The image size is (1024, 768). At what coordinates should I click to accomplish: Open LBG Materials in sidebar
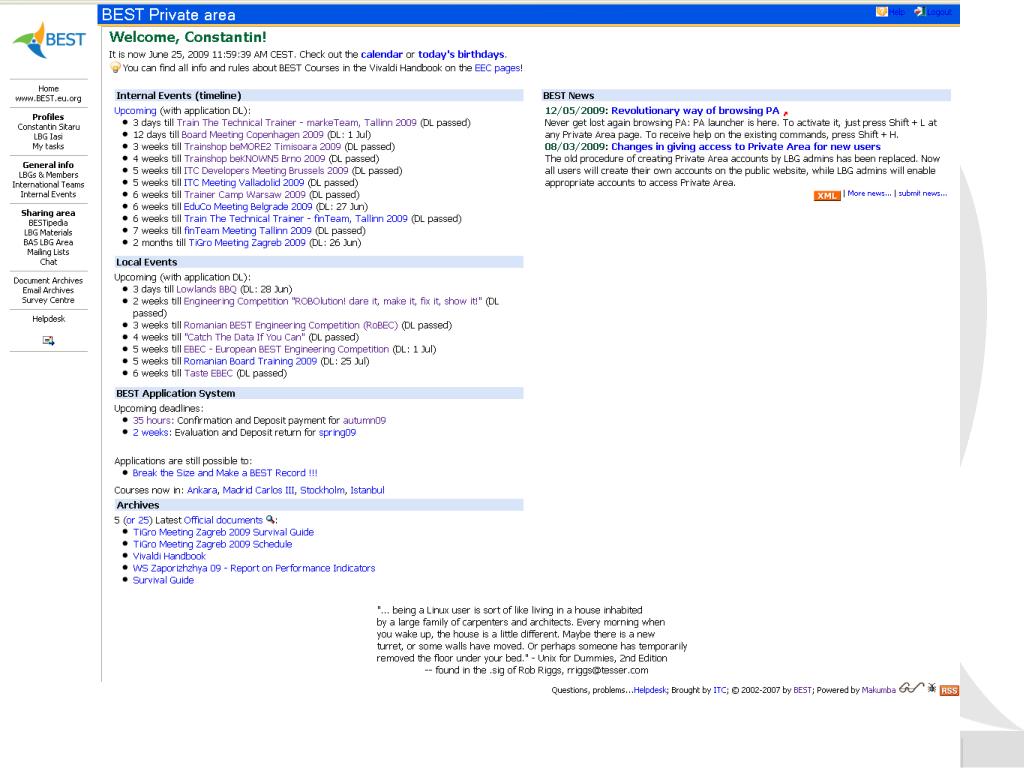coord(48,232)
